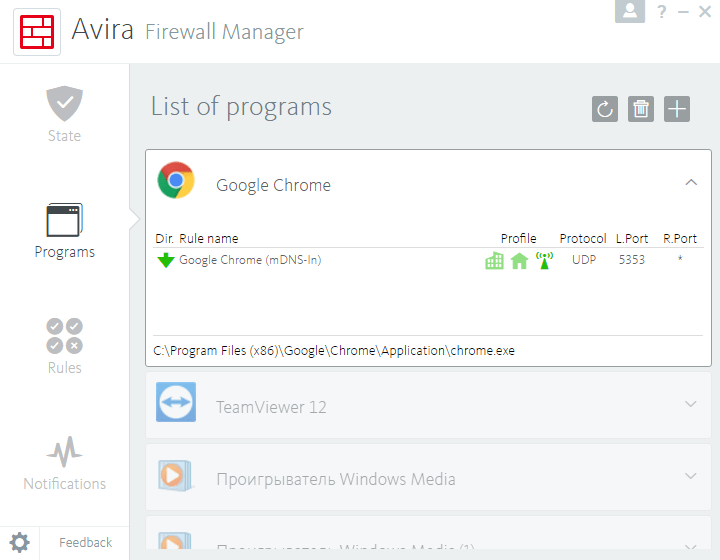Click the Windows Media player icon
Image resolution: width=720 pixels, height=560 pixels.
pyautogui.click(x=174, y=476)
